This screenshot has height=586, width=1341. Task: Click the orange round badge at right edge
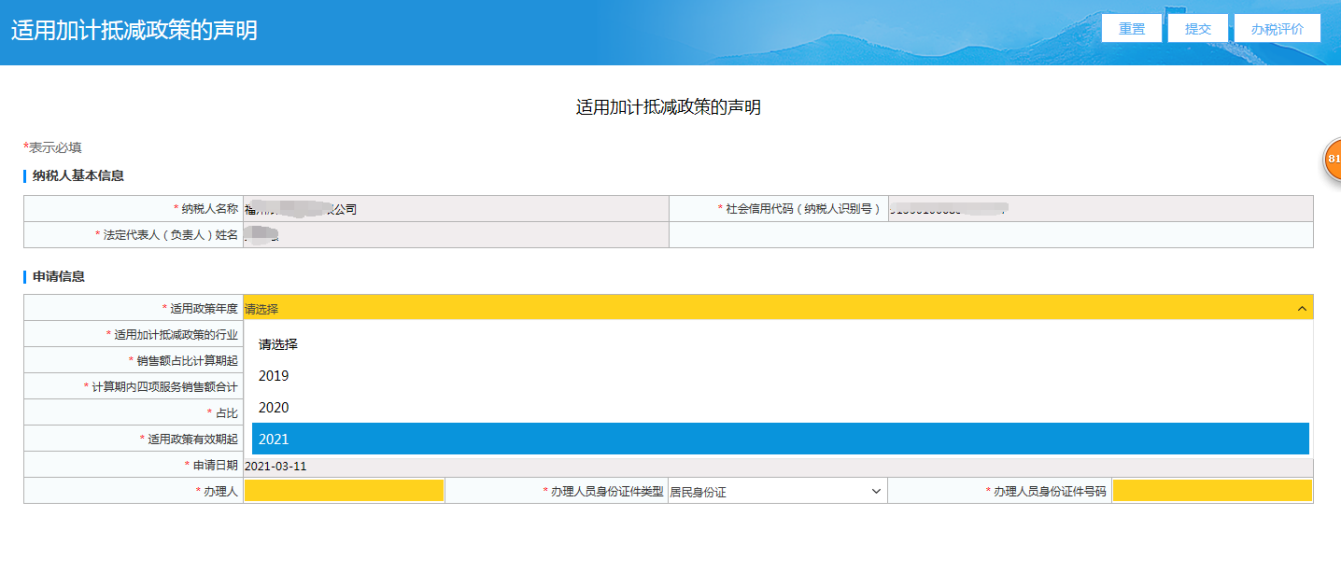pyautogui.click(x=1334, y=160)
